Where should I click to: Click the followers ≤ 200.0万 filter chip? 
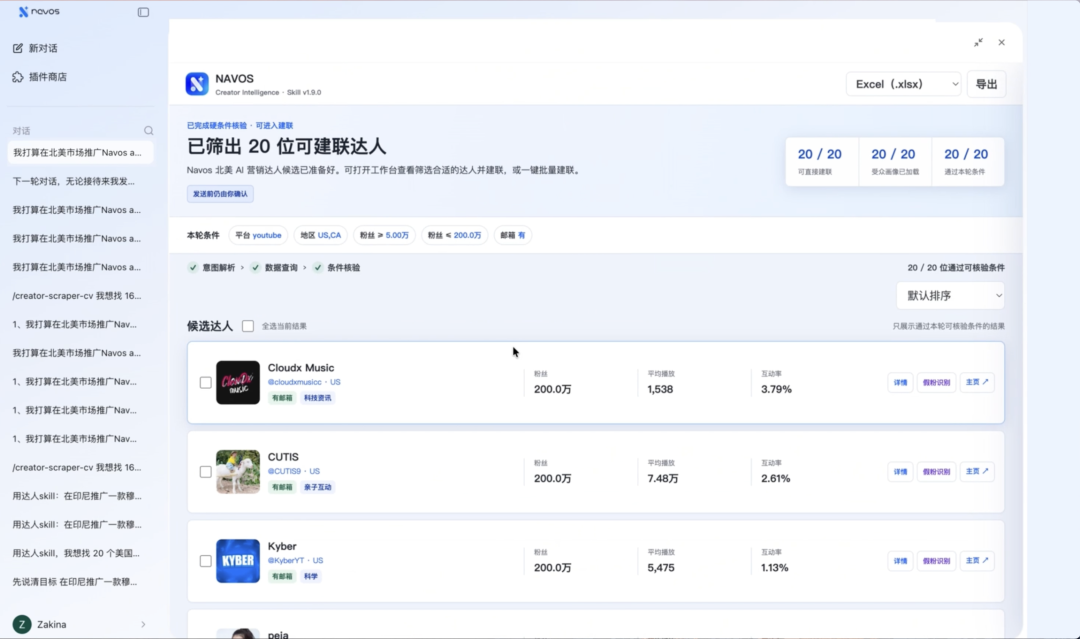(x=455, y=235)
